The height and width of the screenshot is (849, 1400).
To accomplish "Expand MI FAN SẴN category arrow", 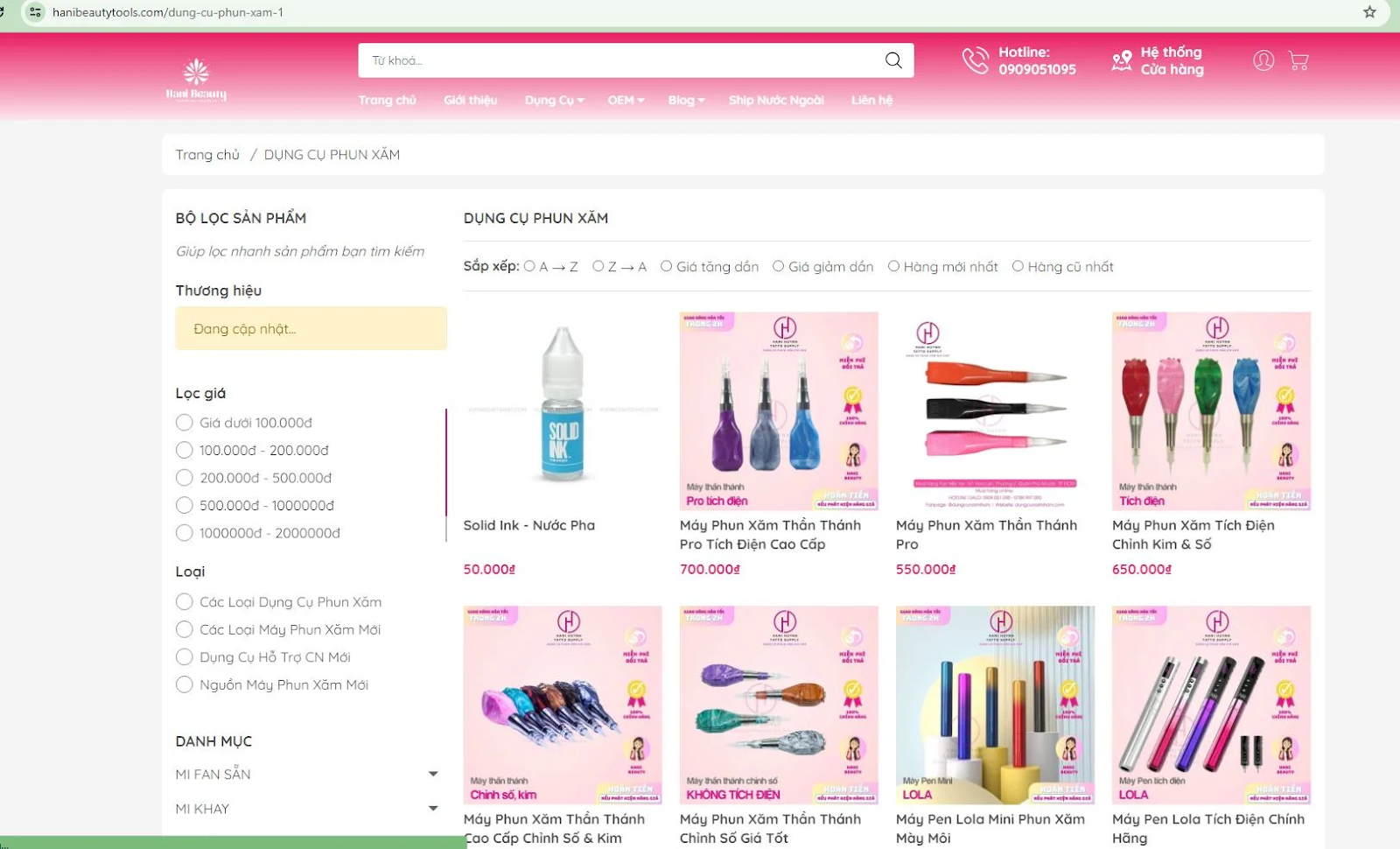I will (432, 774).
